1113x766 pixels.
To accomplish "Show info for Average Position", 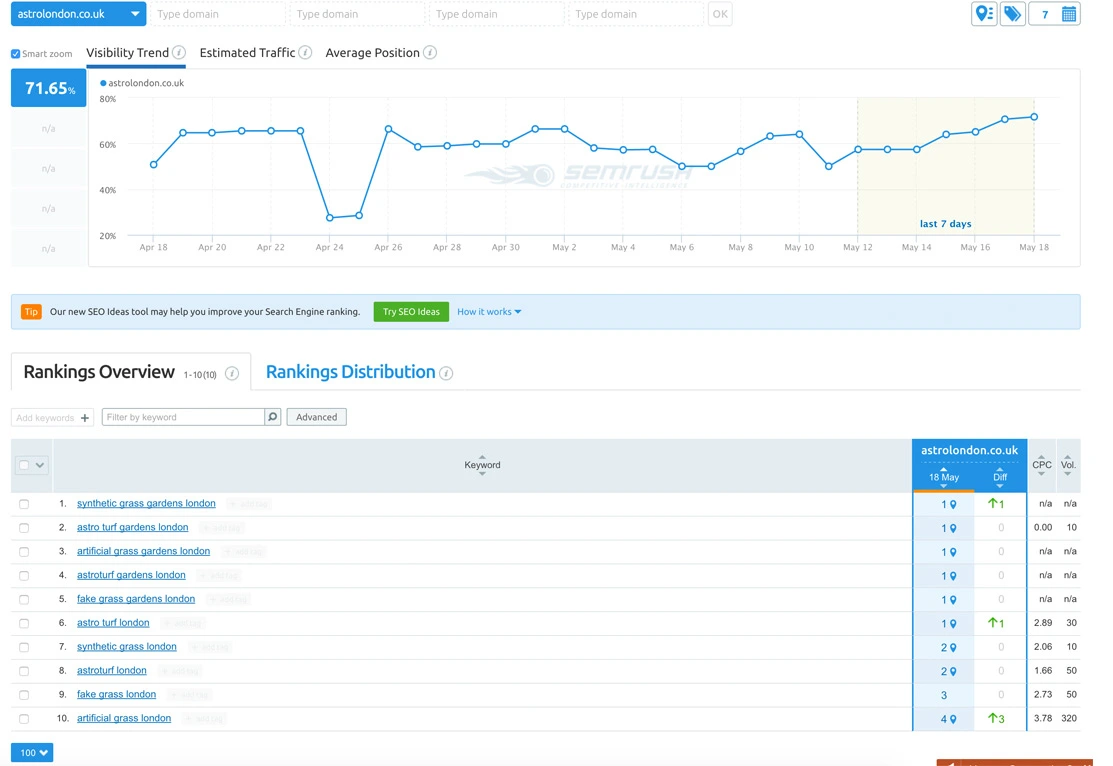I will 429,53.
